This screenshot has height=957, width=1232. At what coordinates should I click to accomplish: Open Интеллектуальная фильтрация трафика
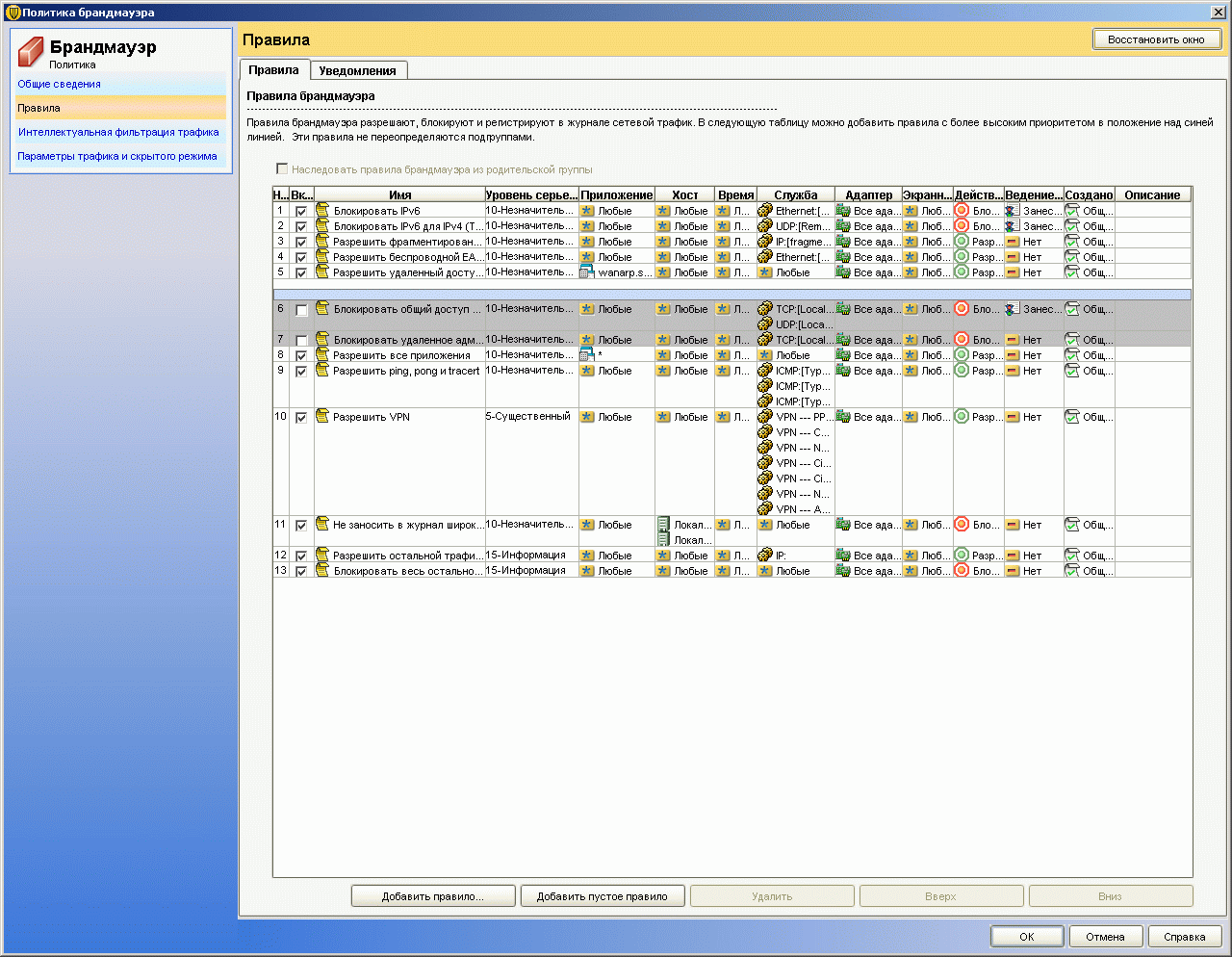coord(118,132)
